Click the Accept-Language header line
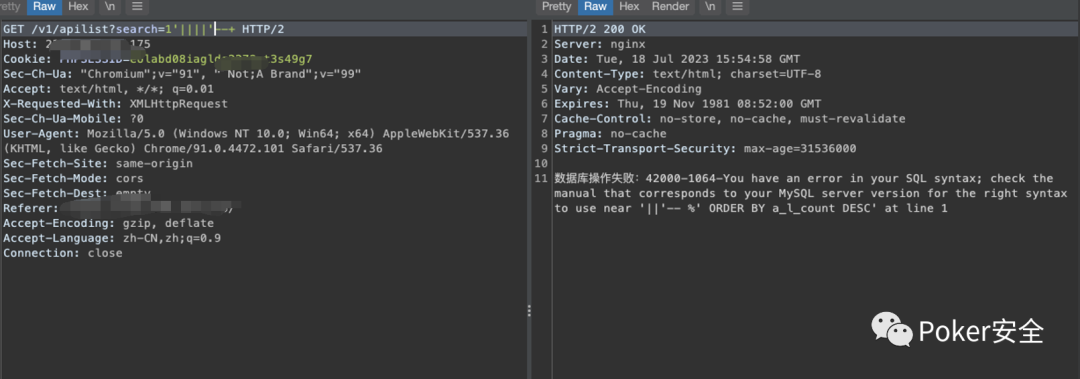Screen dimensions: 1080x379 [x=112, y=238]
